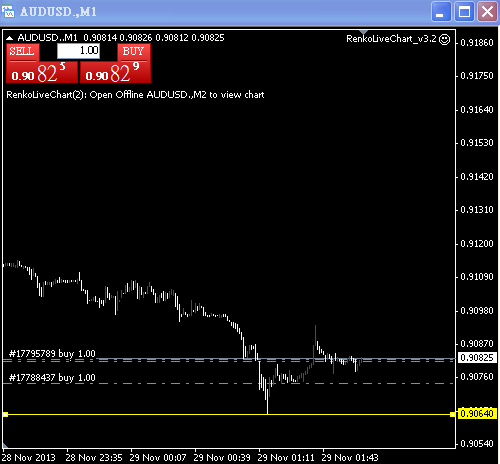This screenshot has height=464, width=500.
Task: Collapse the one-click trading panel triangle
Action: pyautogui.click(x=9, y=38)
